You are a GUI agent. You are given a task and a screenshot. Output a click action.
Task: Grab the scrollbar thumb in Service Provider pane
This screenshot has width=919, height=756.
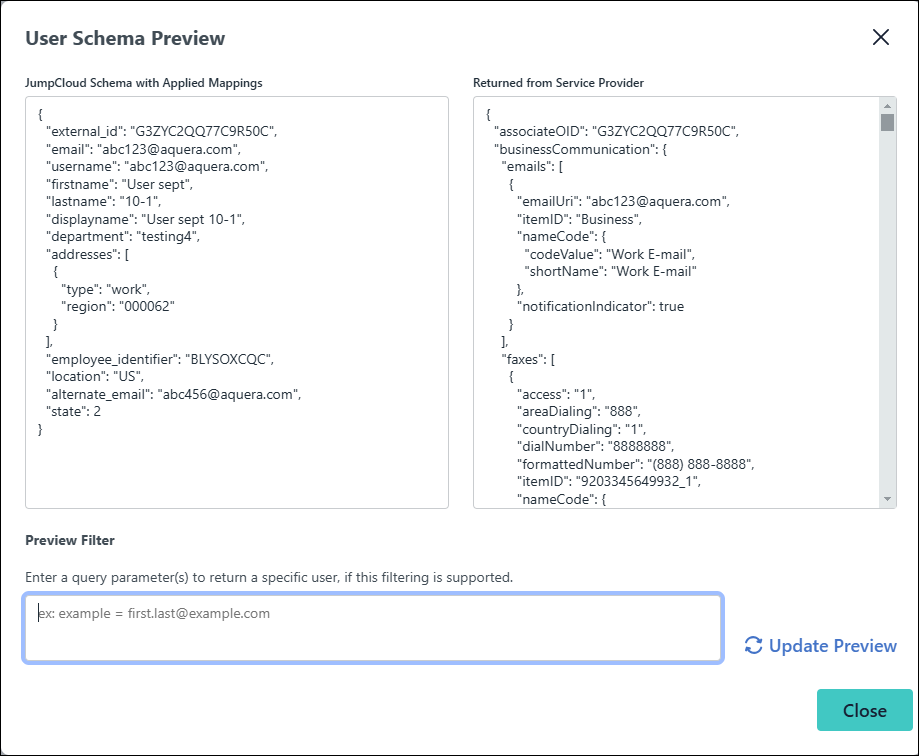click(887, 123)
